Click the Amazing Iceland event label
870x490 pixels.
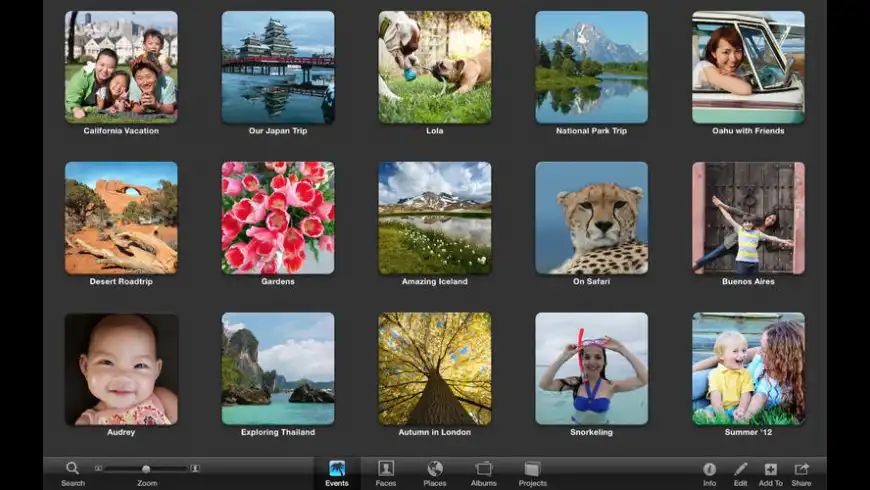pos(435,282)
